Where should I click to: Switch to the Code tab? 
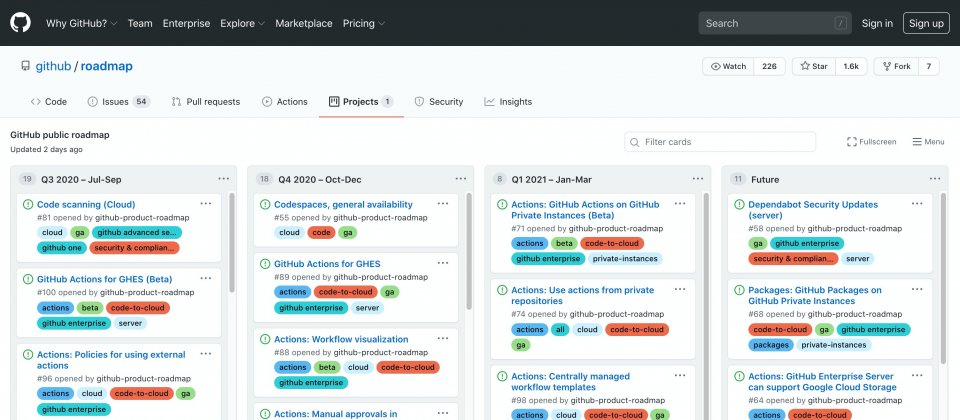click(x=49, y=102)
